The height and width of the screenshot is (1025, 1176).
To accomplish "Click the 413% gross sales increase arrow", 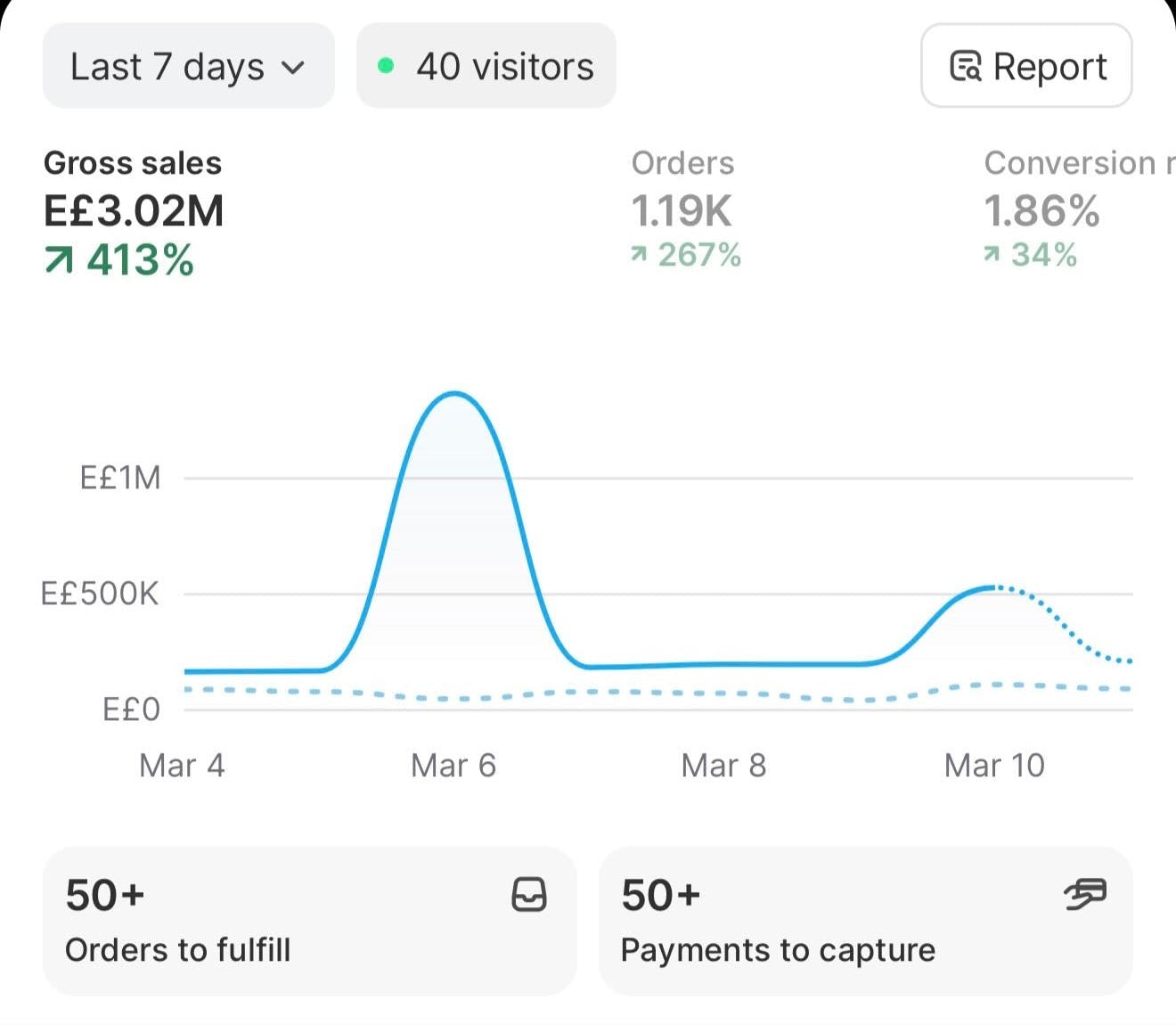I will [59, 260].
